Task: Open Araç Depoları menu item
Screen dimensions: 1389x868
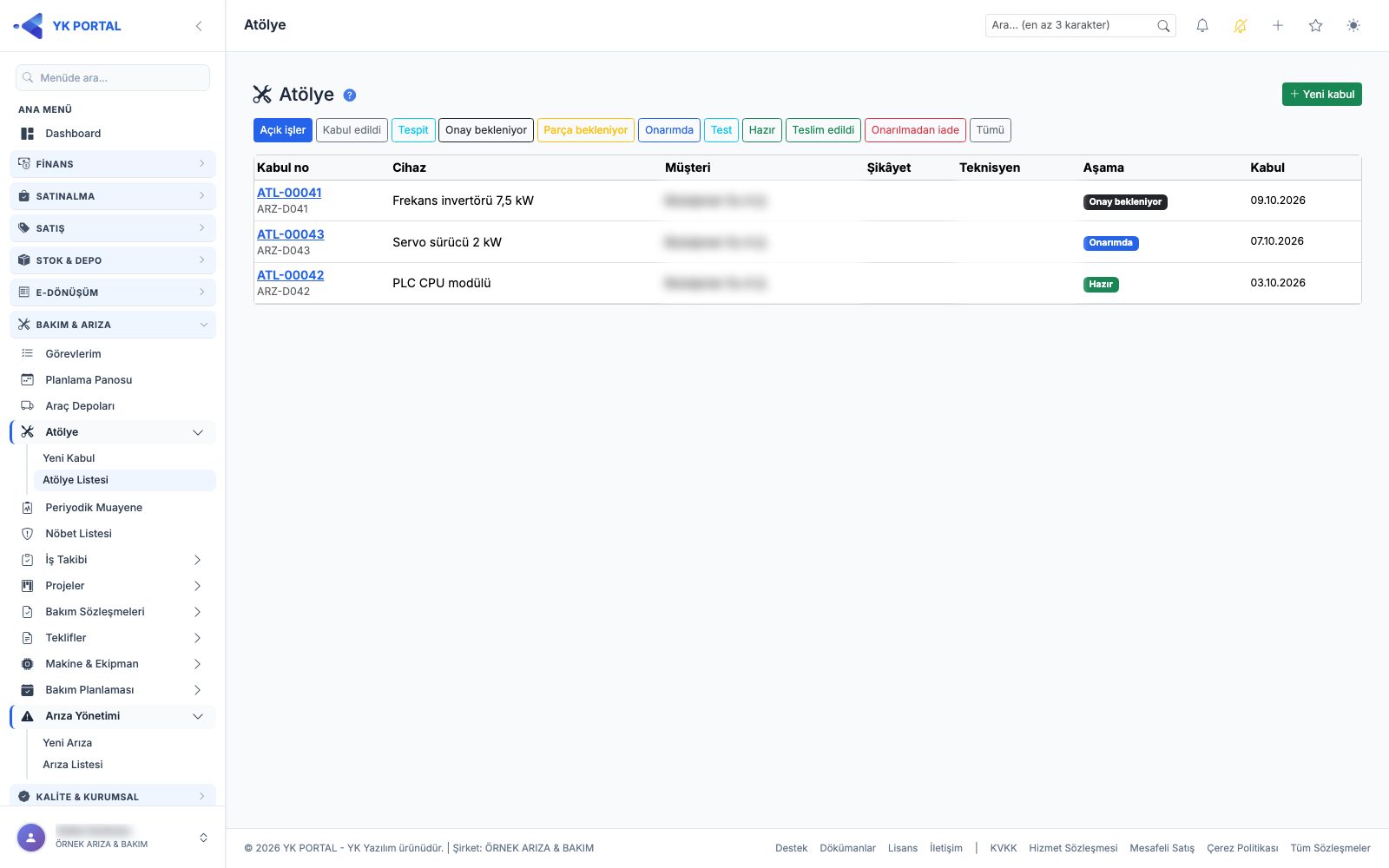Action: pyautogui.click(x=113, y=406)
